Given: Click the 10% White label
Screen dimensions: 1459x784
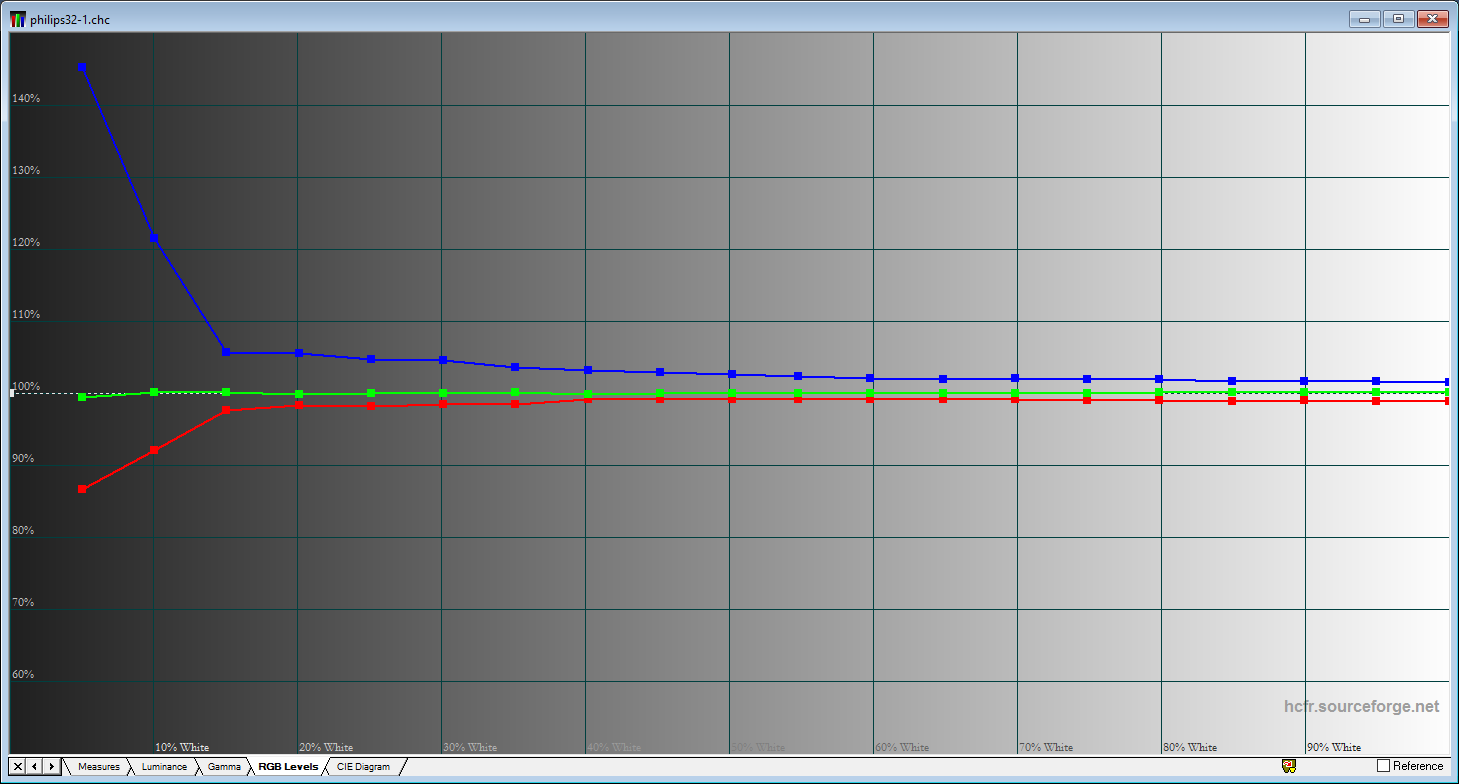Looking at the screenshot, I should pos(182,747).
